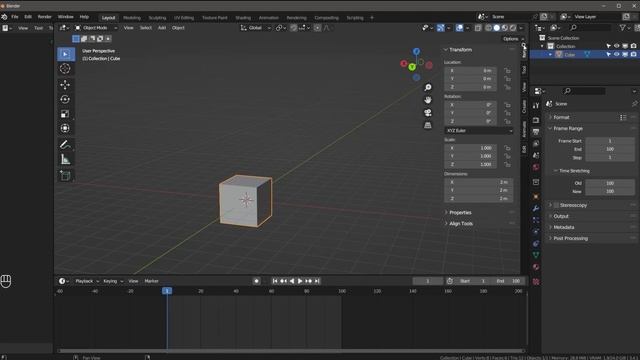Toggle the camera view icon
This screenshot has height=360, width=640.
pos(427,113)
